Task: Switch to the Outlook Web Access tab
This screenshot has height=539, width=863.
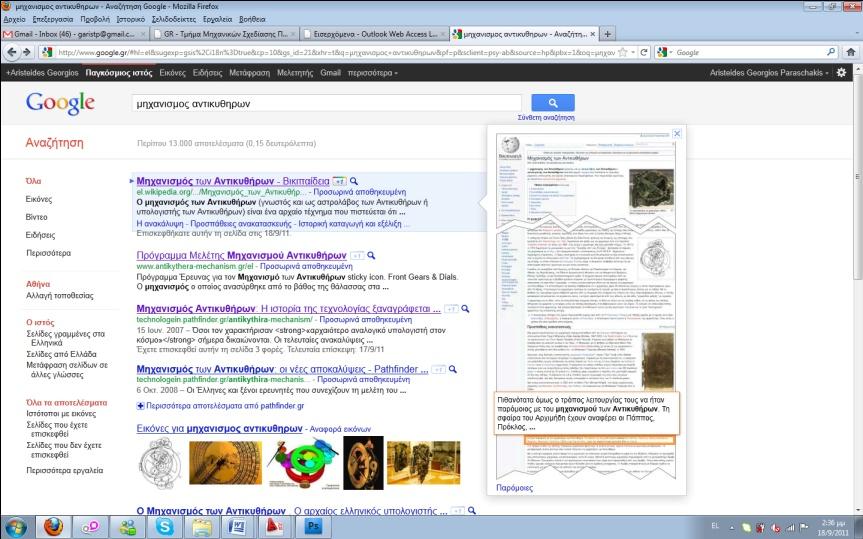Action: [375, 34]
